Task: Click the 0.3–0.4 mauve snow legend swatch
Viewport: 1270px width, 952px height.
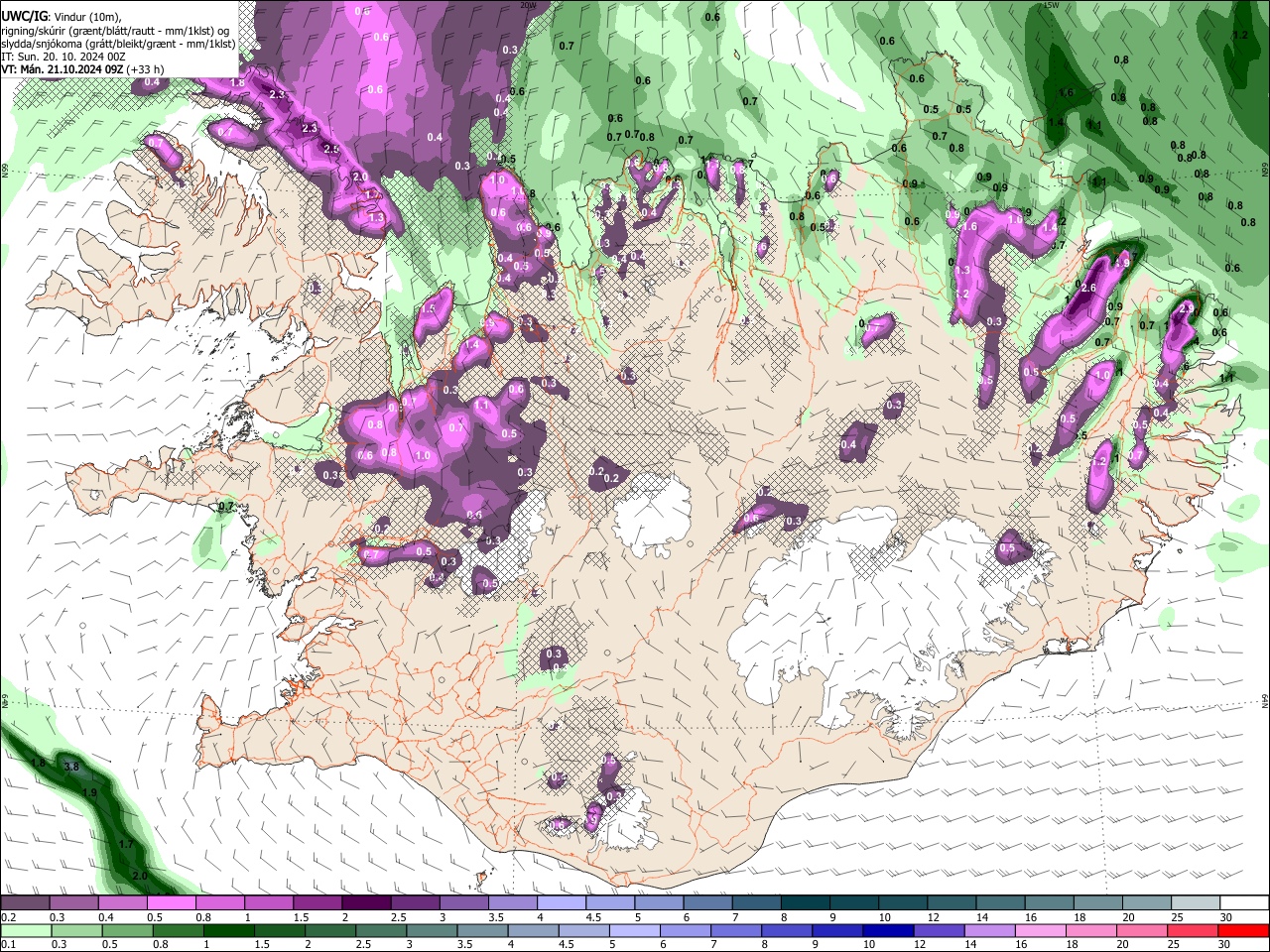Action: (x=74, y=903)
